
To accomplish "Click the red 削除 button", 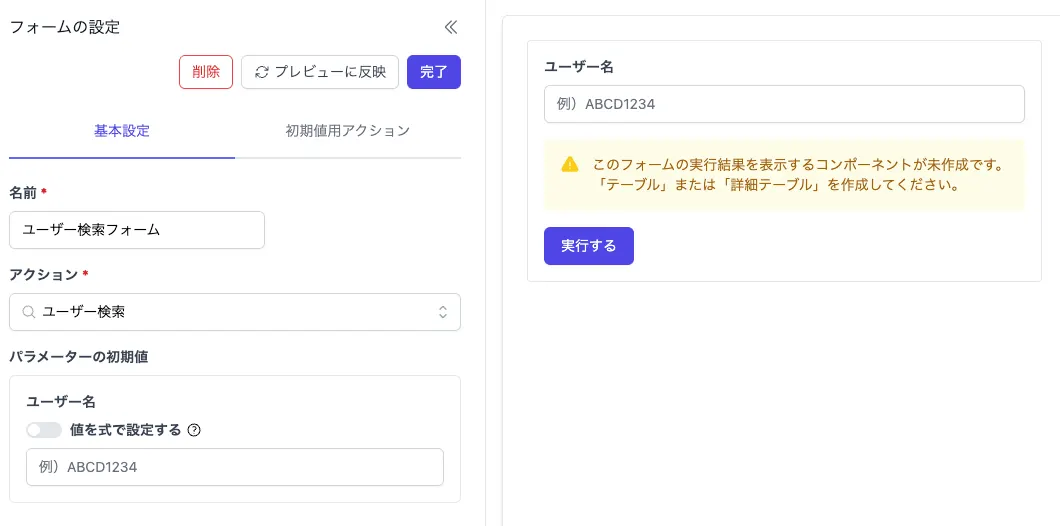I will pyautogui.click(x=206, y=72).
